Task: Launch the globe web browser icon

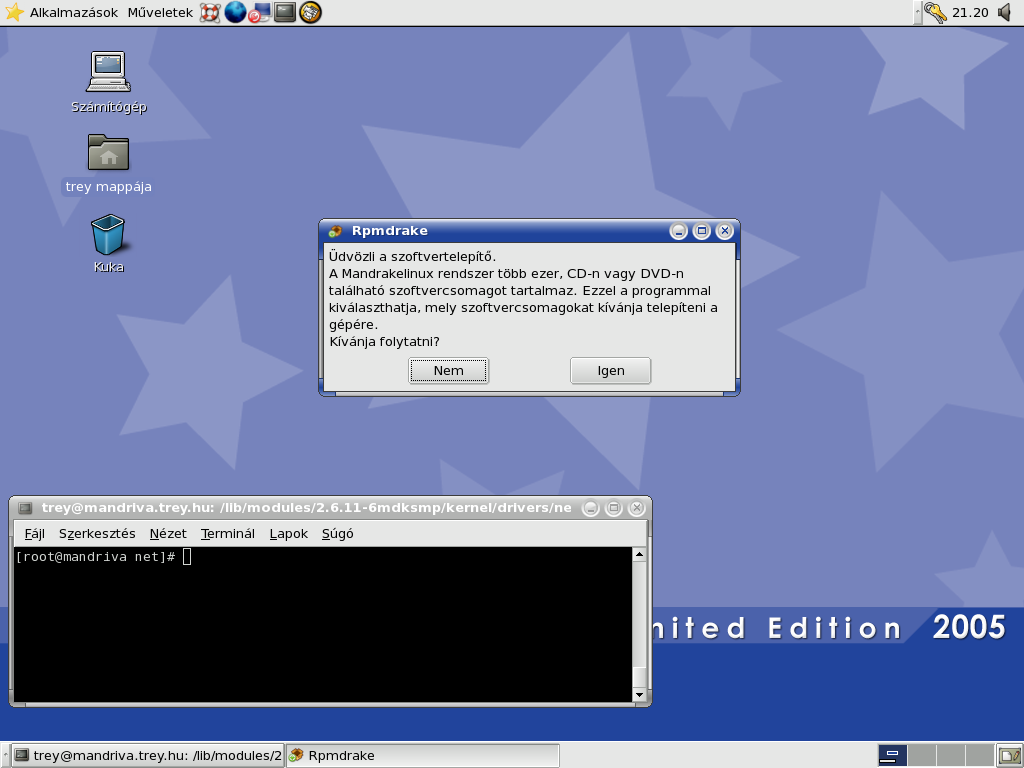Action: pos(235,12)
